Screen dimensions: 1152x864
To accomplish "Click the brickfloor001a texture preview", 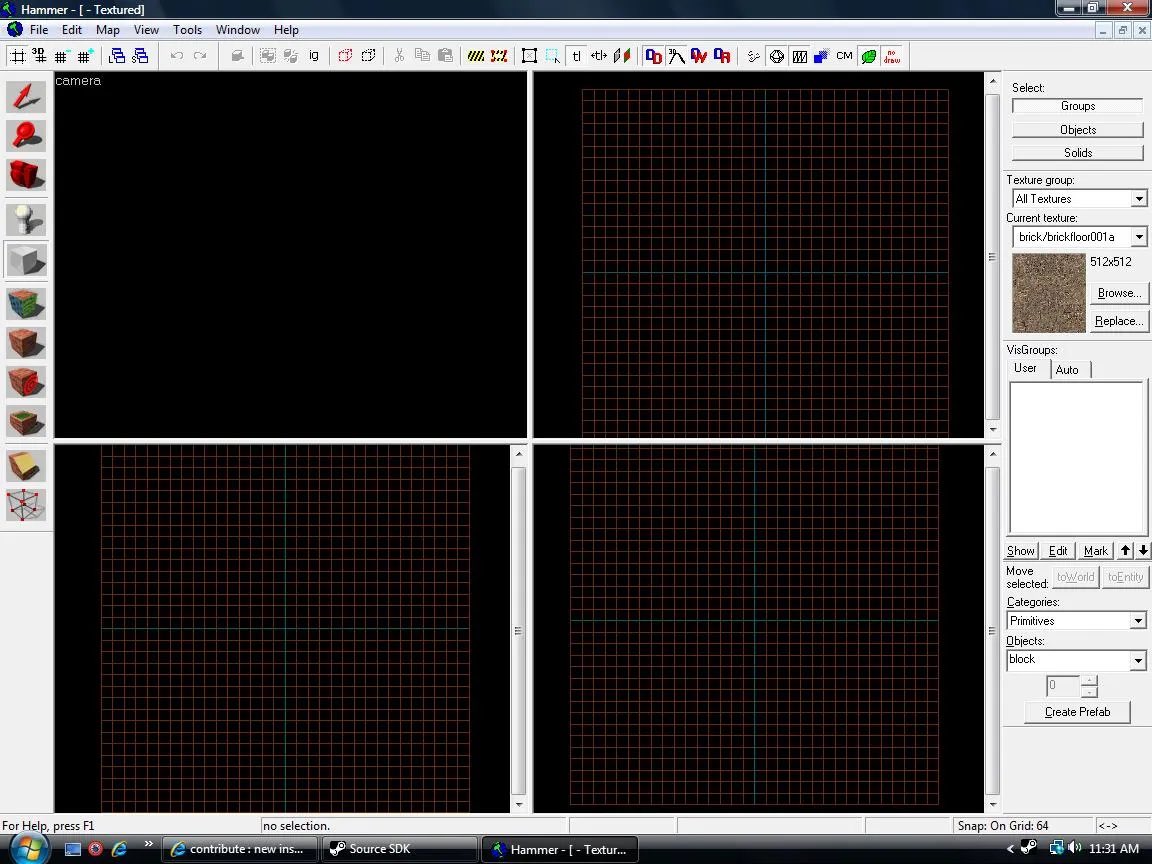I will click(x=1048, y=292).
